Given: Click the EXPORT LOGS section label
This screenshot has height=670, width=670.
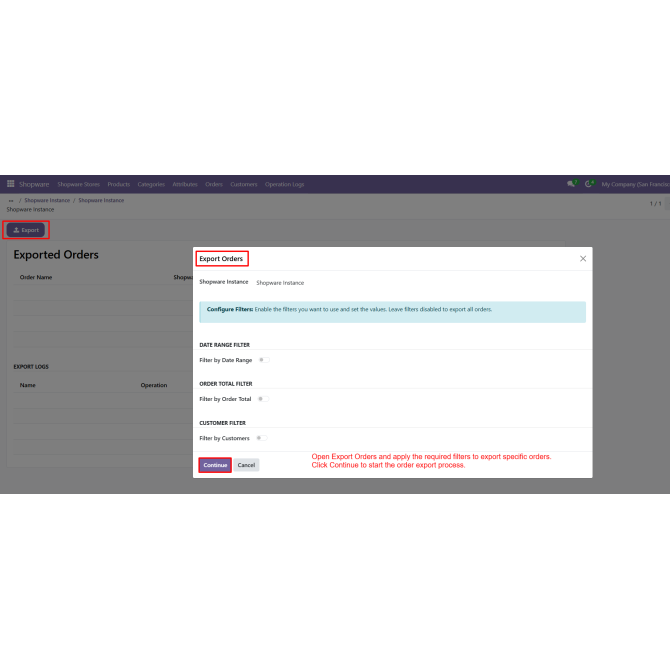Looking at the screenshot, I should (31, 367).
